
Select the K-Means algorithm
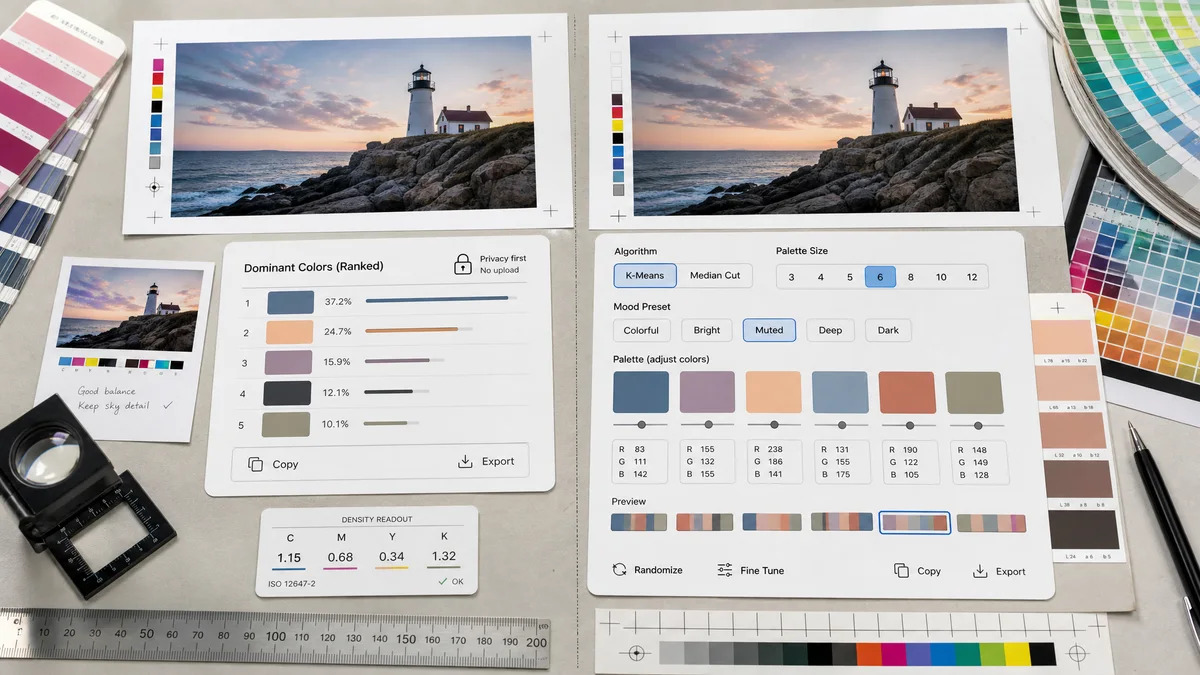pyautogui.click(x=645, y=275)
